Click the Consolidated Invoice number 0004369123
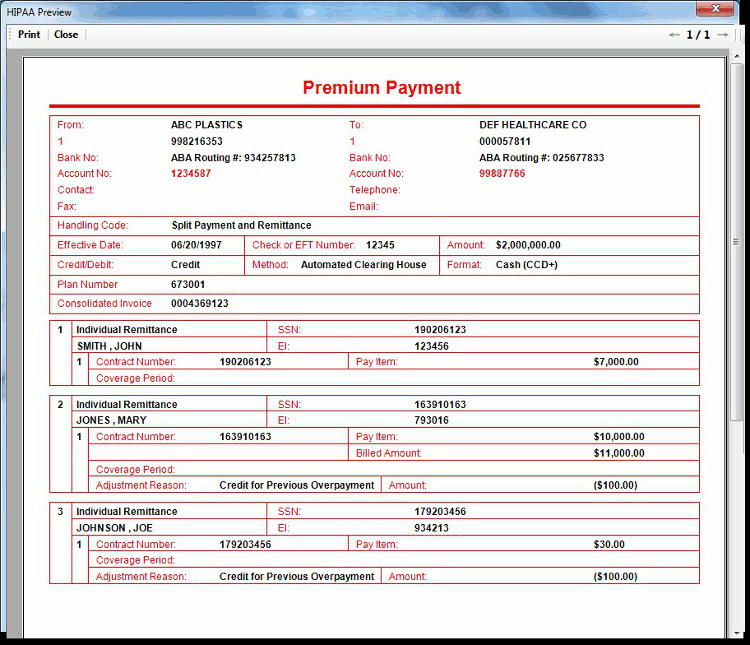The height and width of the screenshot is (645, 750). [x=200, y=304]
